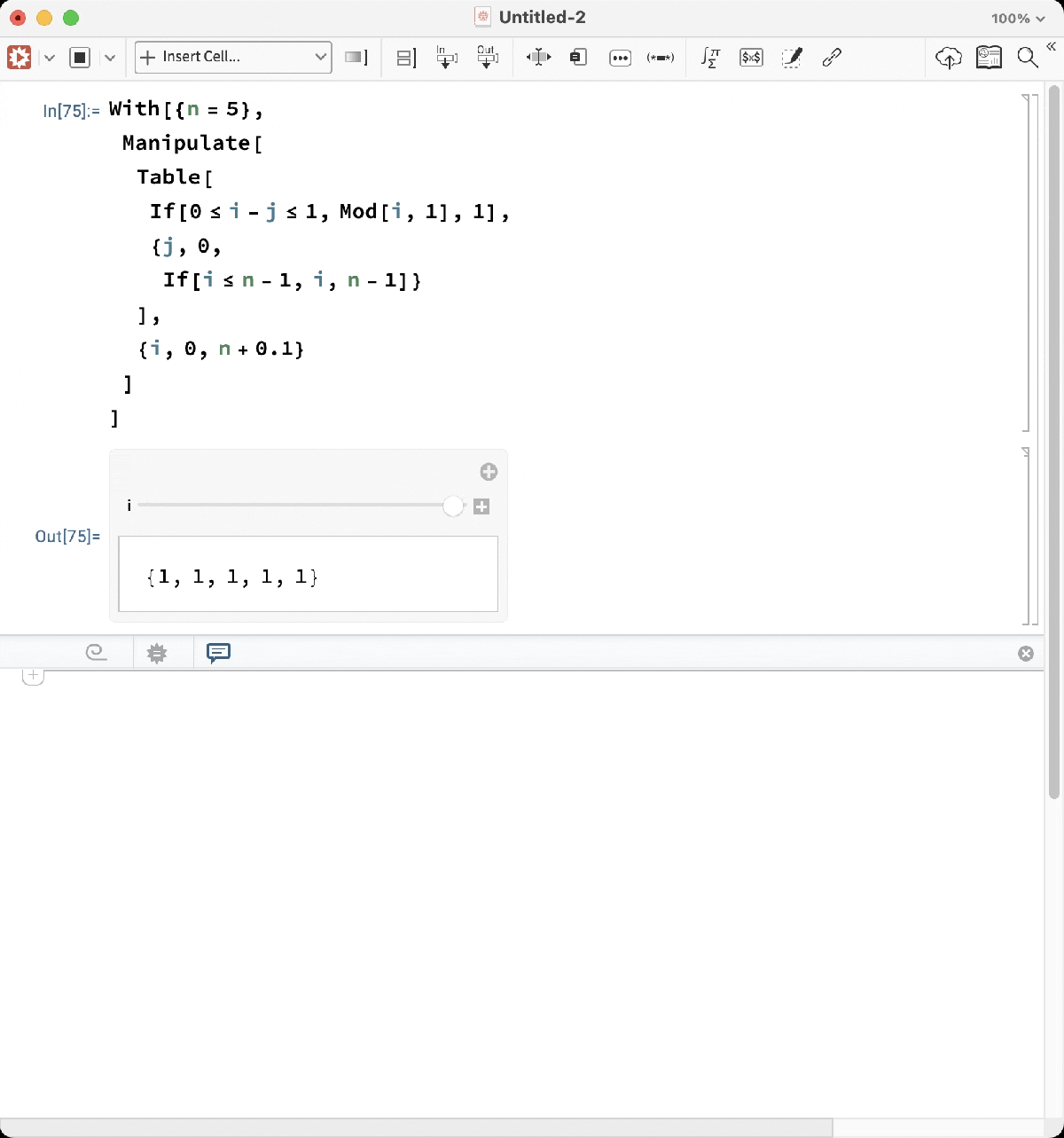Click the abort evaluation stop button
Screen dimensions: 1064x1138
[80, 58]
